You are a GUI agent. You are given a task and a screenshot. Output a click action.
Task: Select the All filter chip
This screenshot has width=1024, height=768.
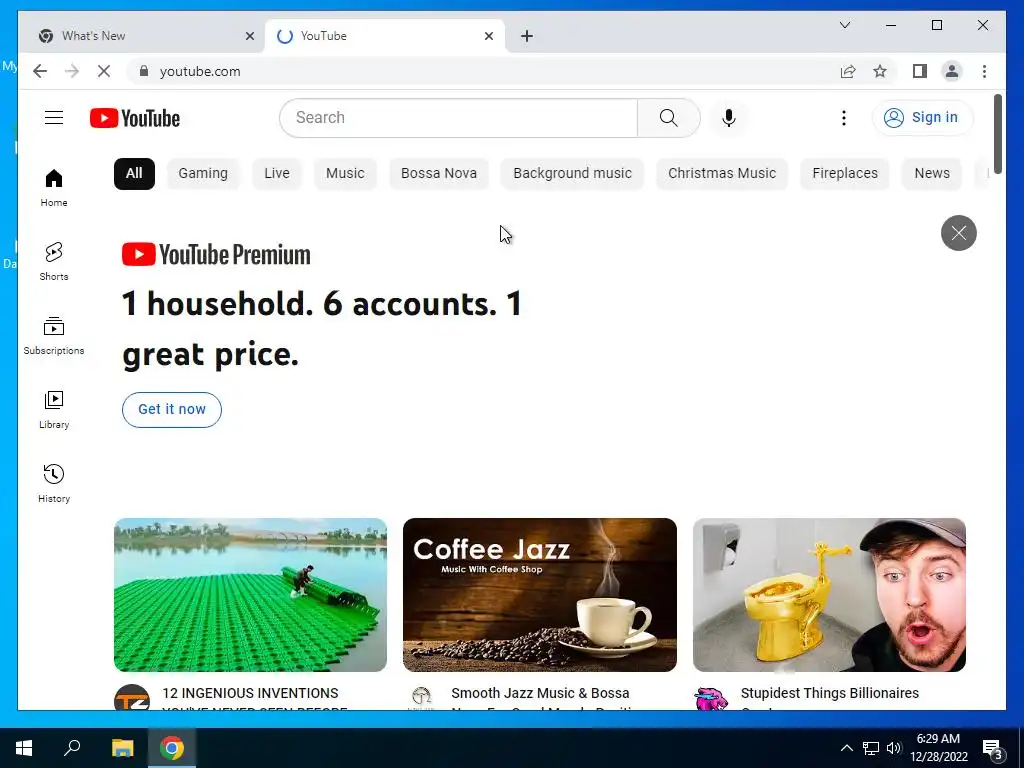(x=134, y=174)
